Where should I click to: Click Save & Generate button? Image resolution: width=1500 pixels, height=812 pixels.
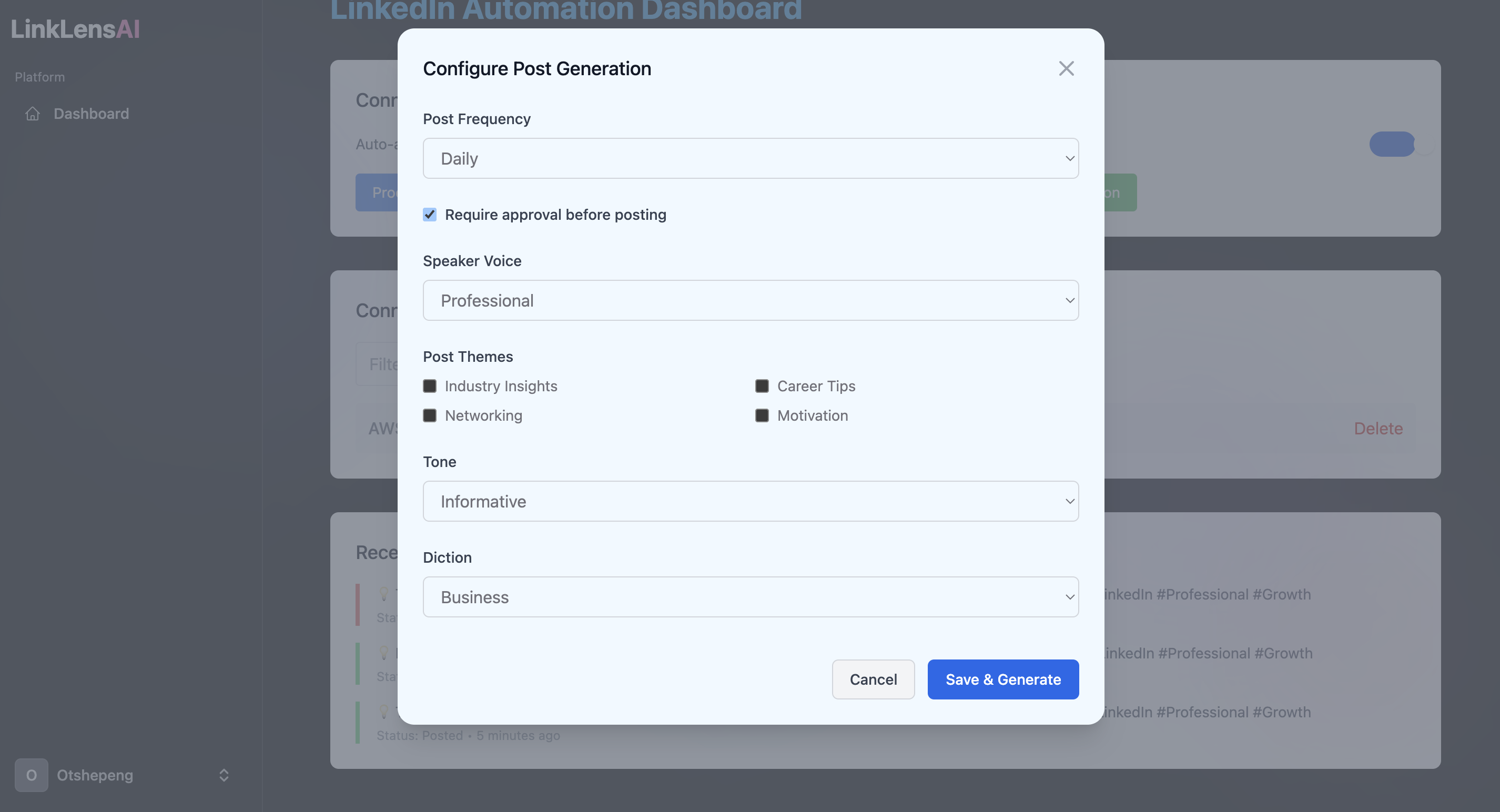coord(1002,679)
